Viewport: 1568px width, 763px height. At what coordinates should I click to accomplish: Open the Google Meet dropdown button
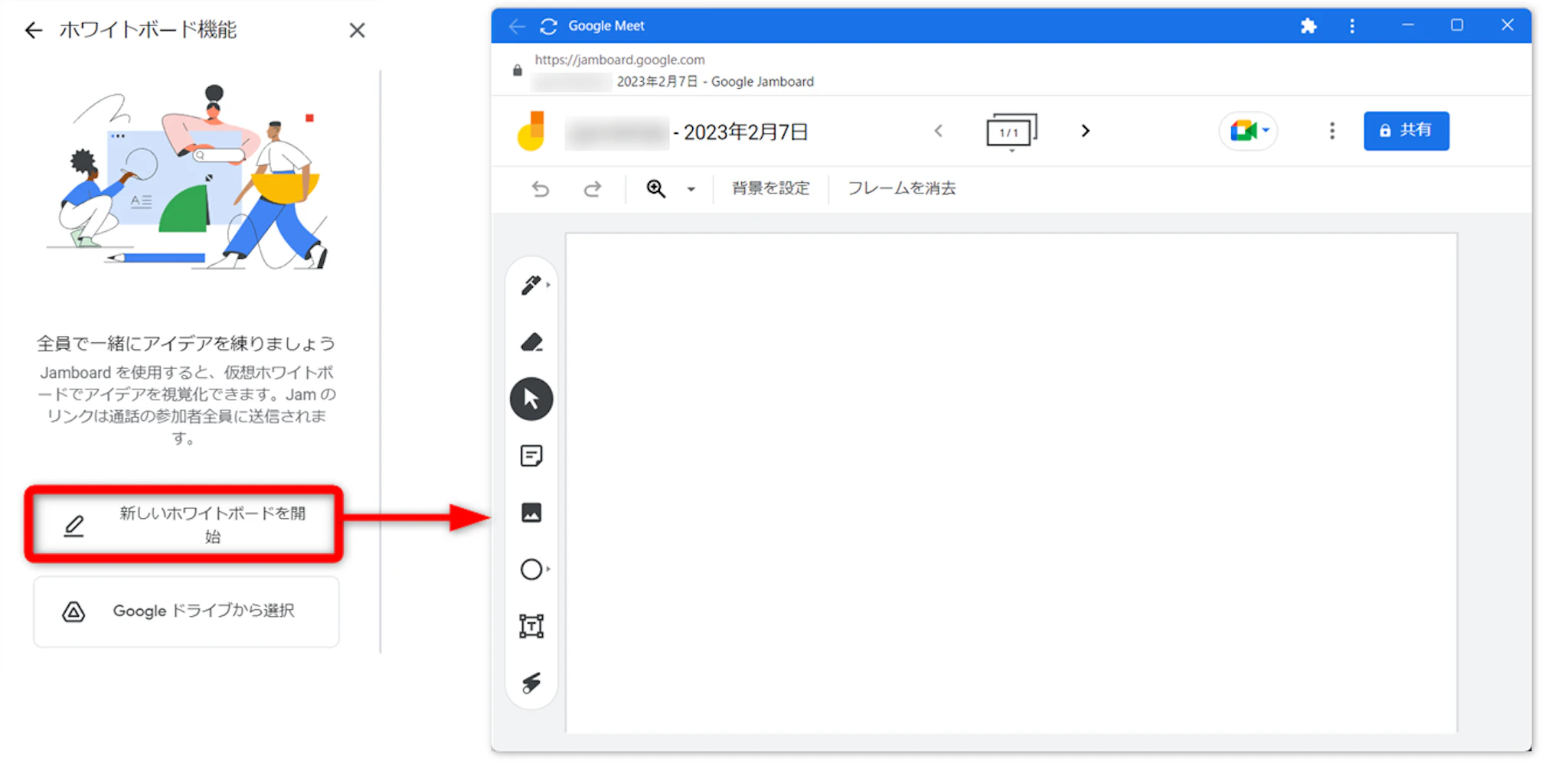coord(1249,131)
